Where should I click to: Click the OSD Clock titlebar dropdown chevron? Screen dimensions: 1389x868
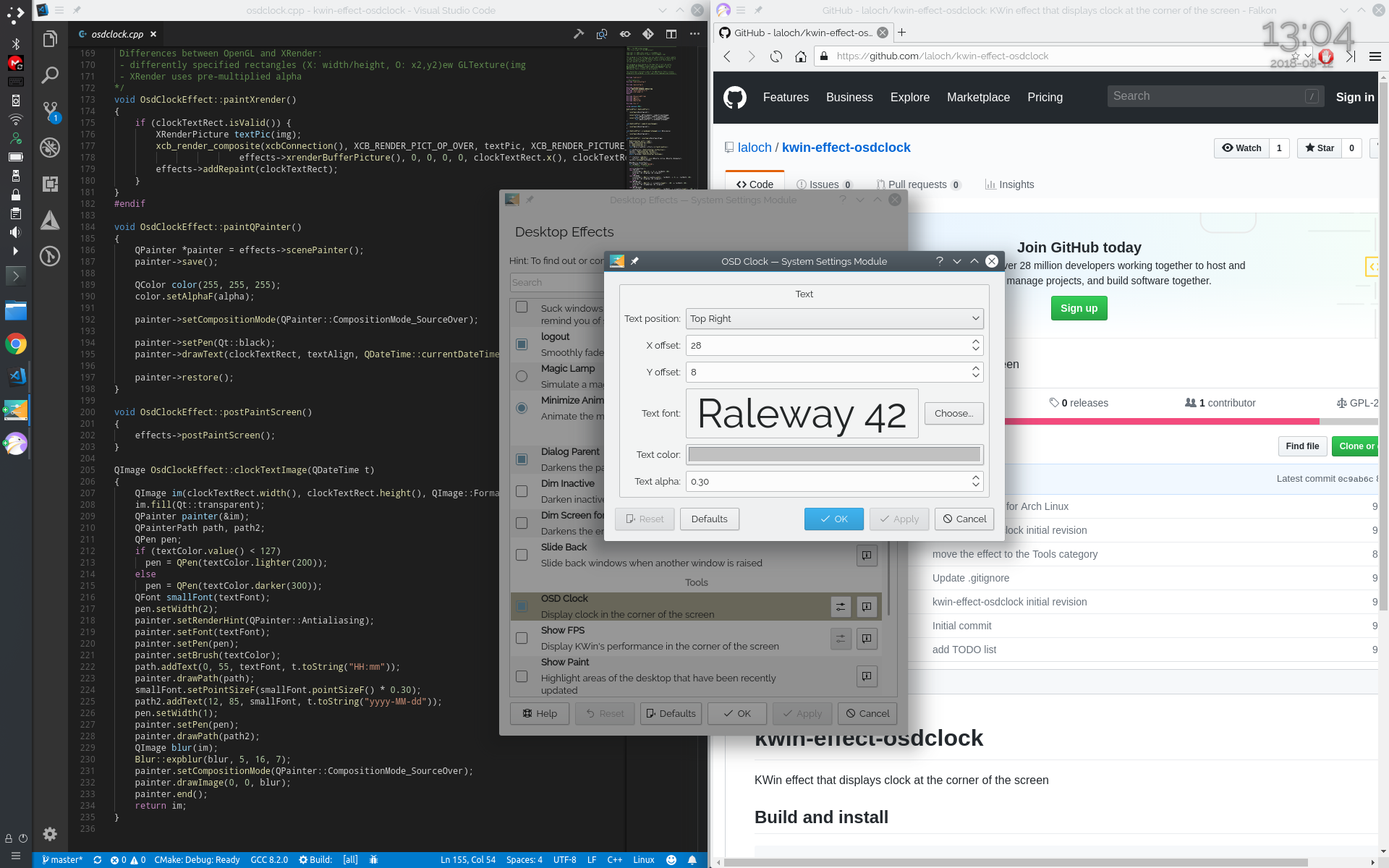957,261
